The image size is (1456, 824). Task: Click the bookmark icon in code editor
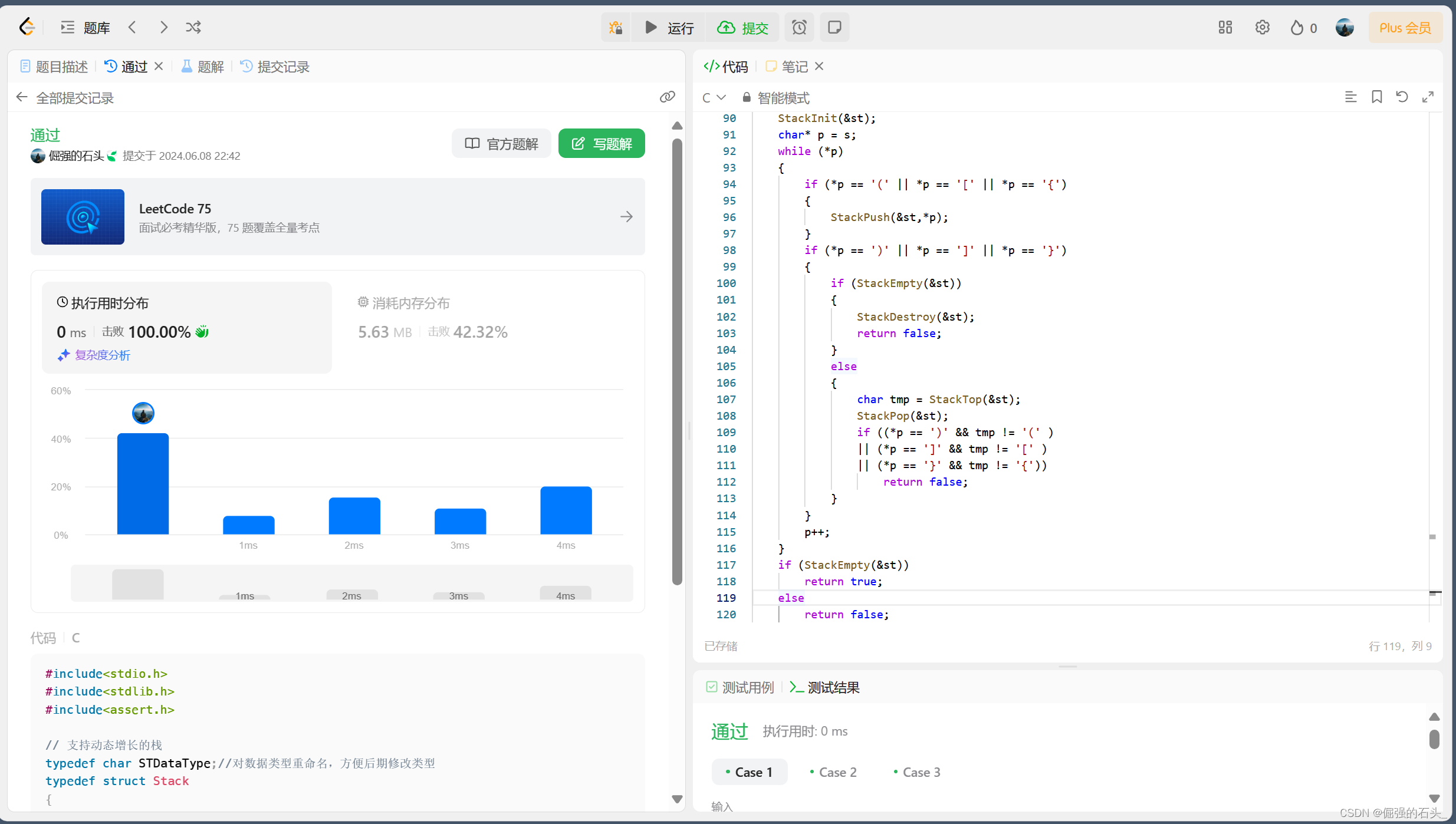pos(1376,97)
